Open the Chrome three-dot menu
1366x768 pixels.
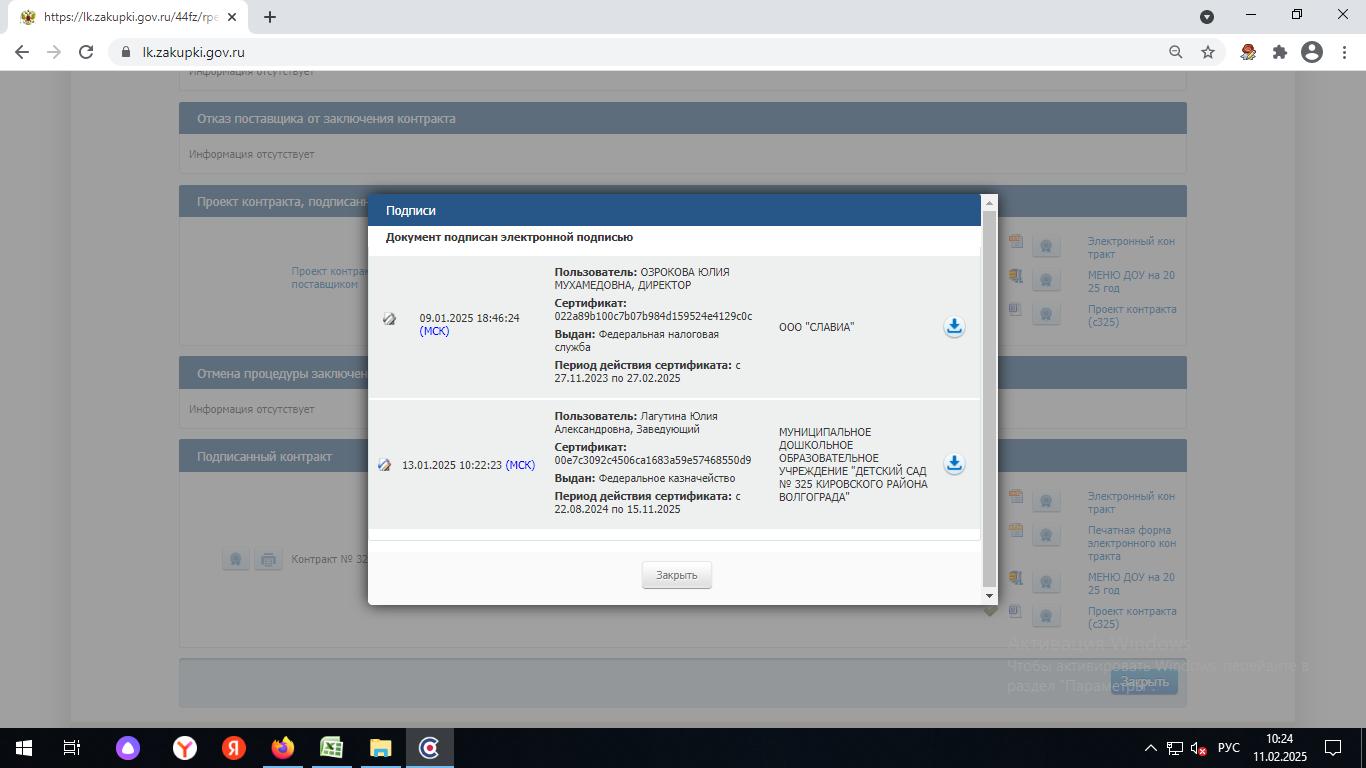(x=1343, y=52)
